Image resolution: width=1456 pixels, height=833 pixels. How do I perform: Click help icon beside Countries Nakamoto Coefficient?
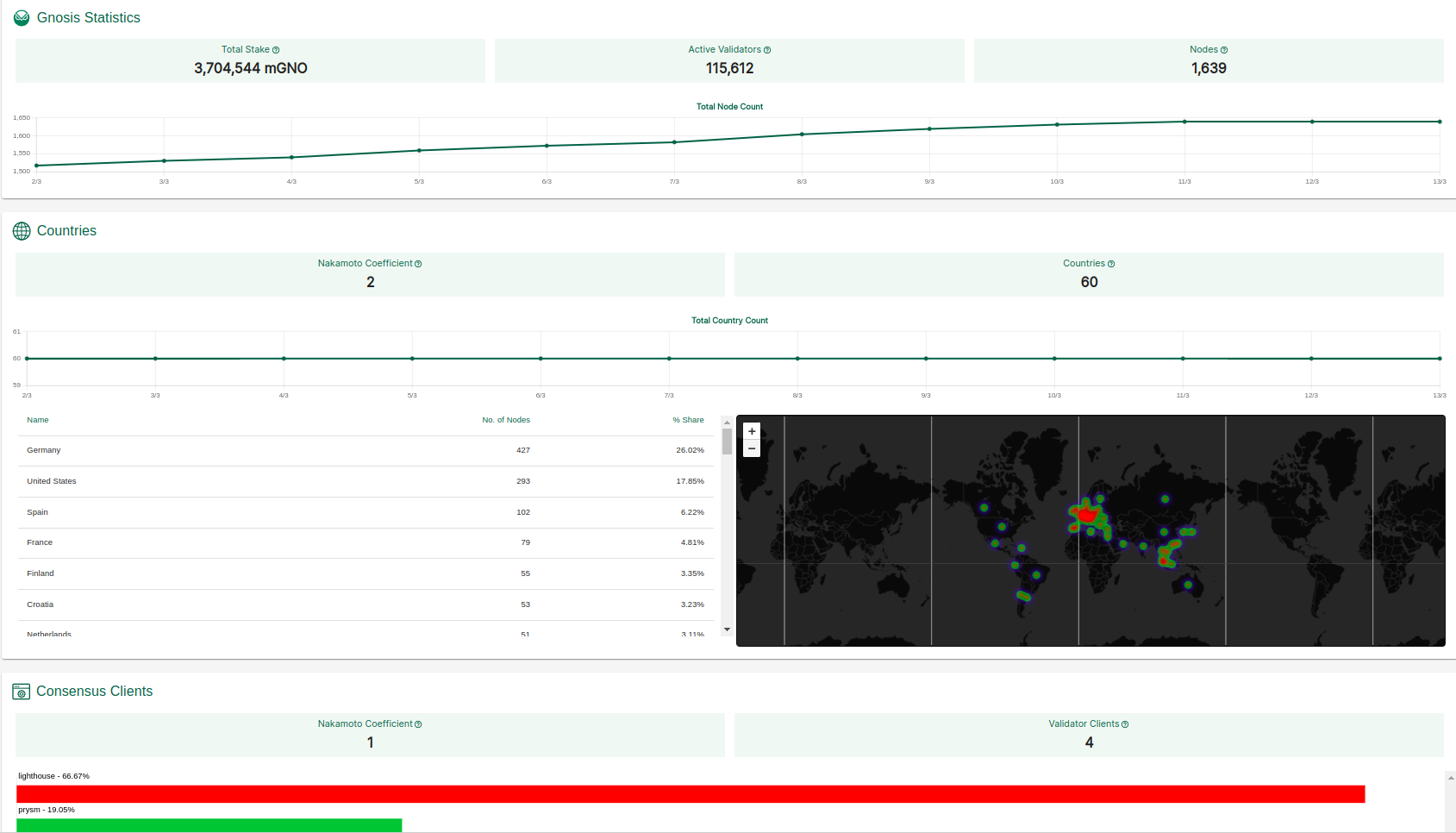pyautogui.click(x=418, y=264)
